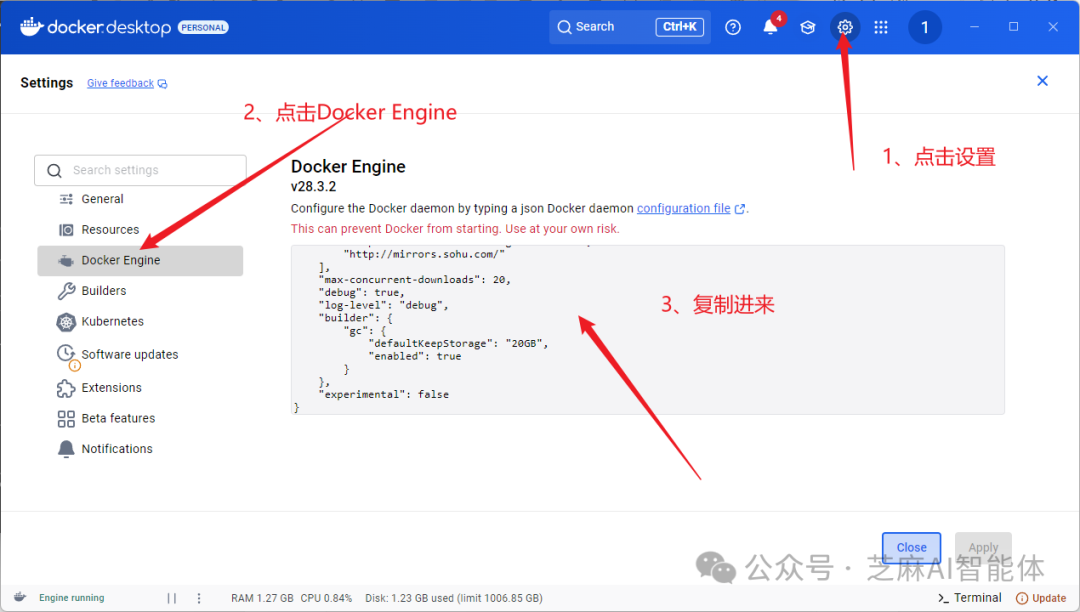Click the "experimental": false line

pyautogui.click(x=384, y=394)
